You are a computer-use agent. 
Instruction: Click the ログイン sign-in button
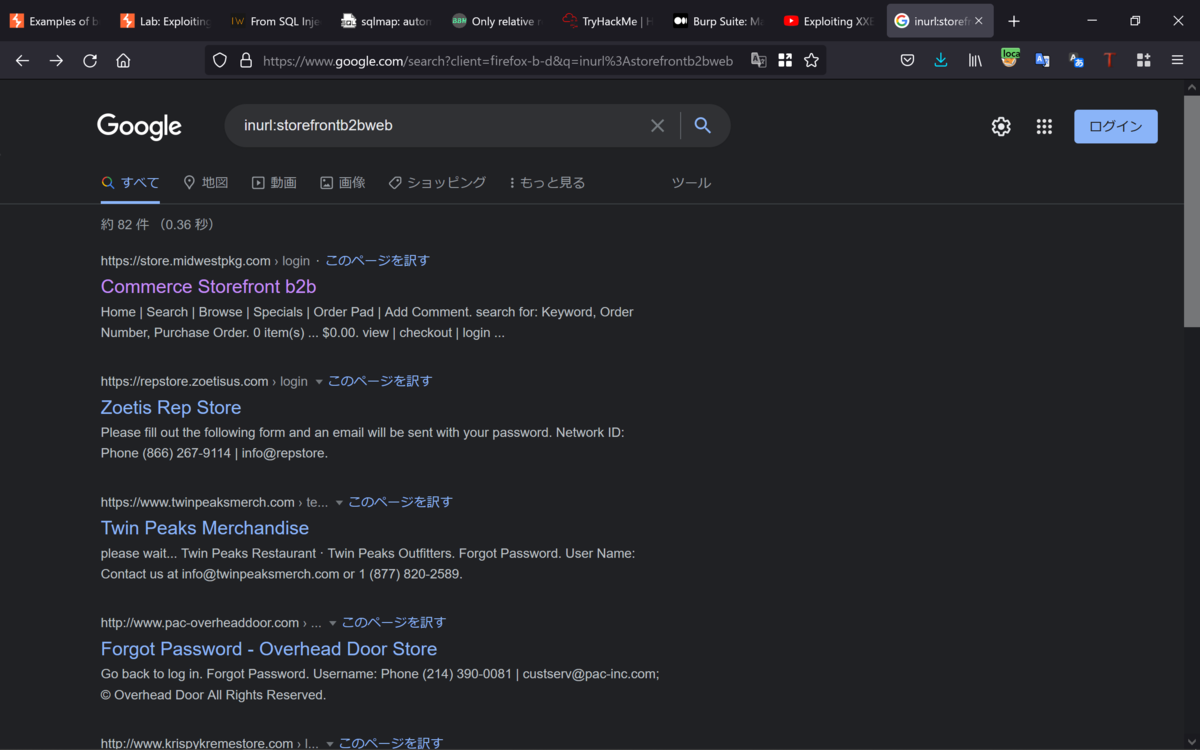(x=1116, y=126)
